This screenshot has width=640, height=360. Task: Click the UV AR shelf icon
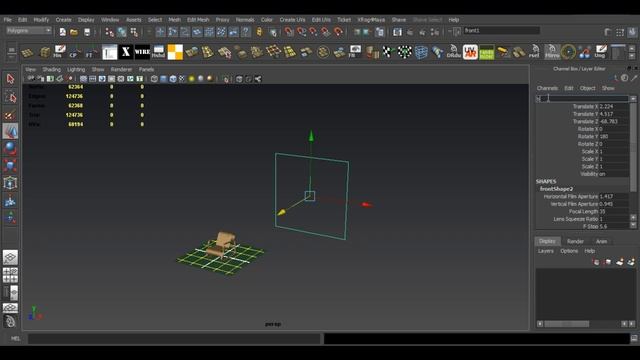470,52
